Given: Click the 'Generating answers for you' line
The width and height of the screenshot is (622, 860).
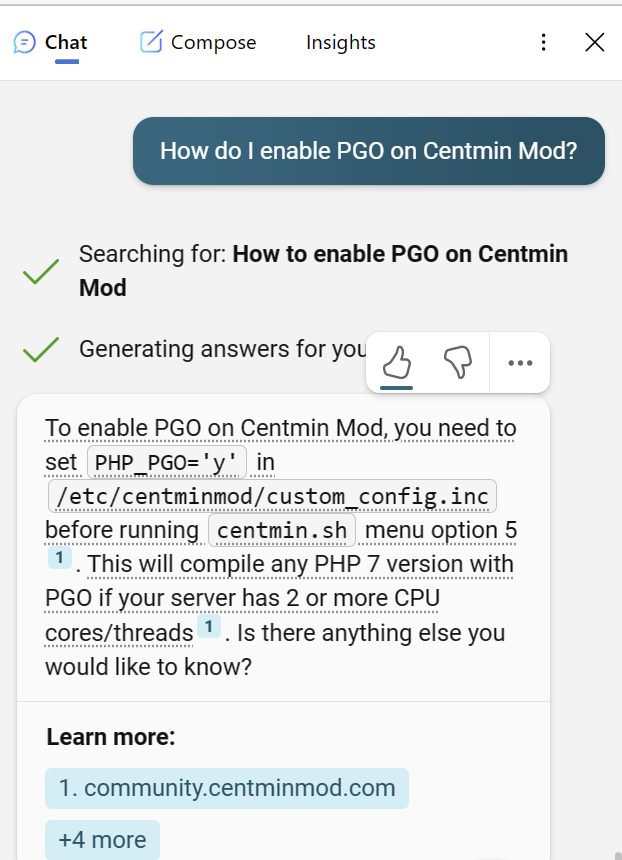Looking at the screenshot, I should pyautogui.click(x=224, y=349).
